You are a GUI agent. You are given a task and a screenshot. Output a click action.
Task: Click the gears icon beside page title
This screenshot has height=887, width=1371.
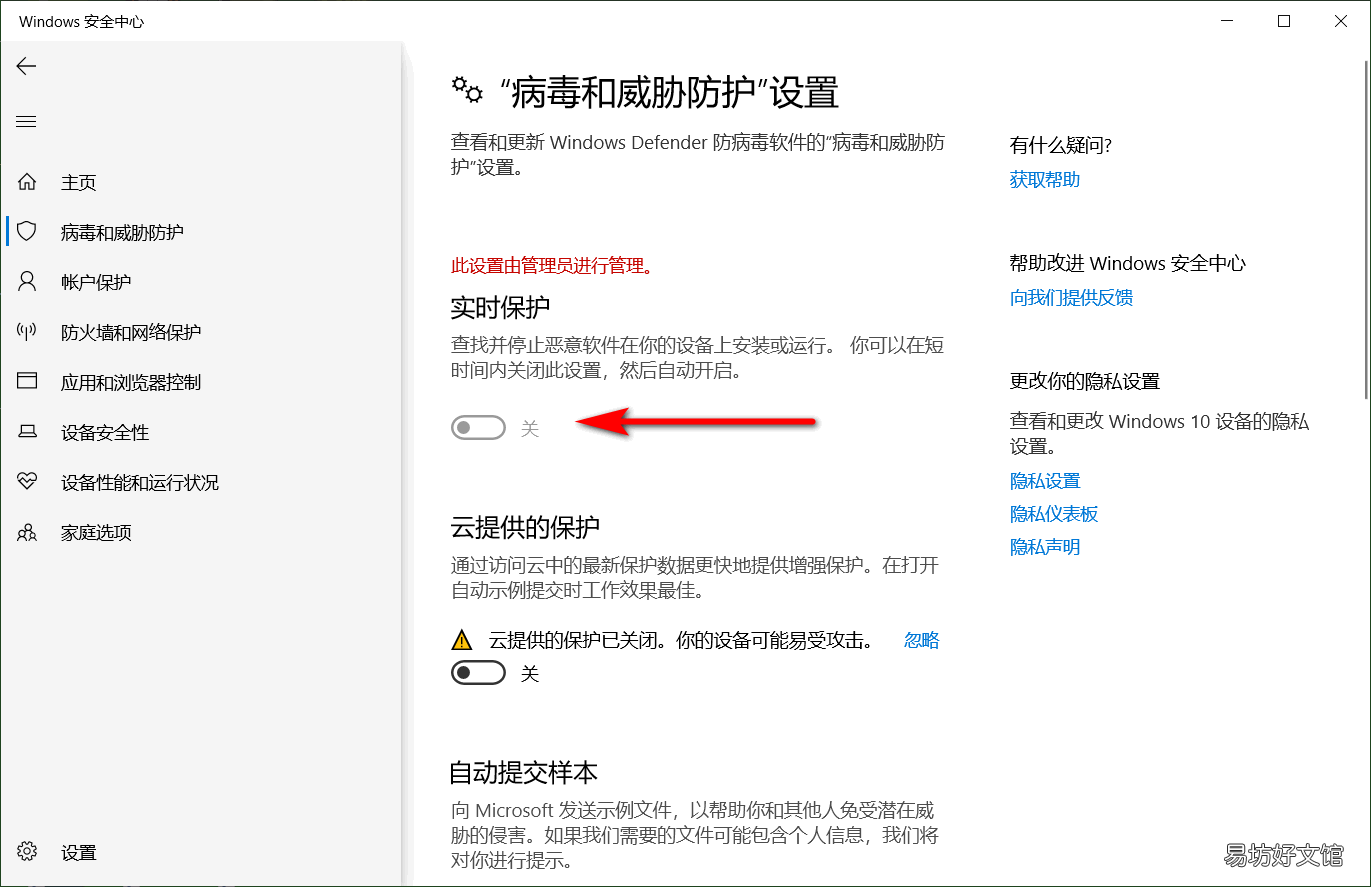pyautogui.click(x=467, y=90)
